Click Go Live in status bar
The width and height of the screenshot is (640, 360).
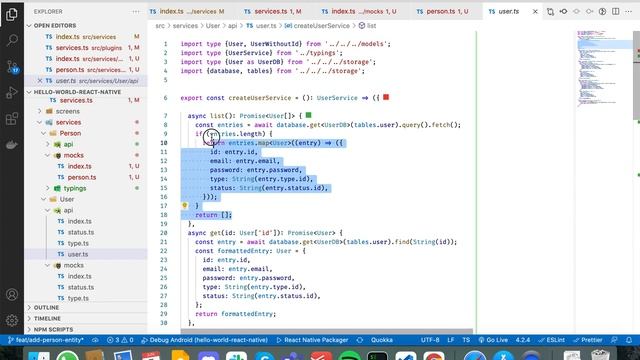(x=493, y=340)
